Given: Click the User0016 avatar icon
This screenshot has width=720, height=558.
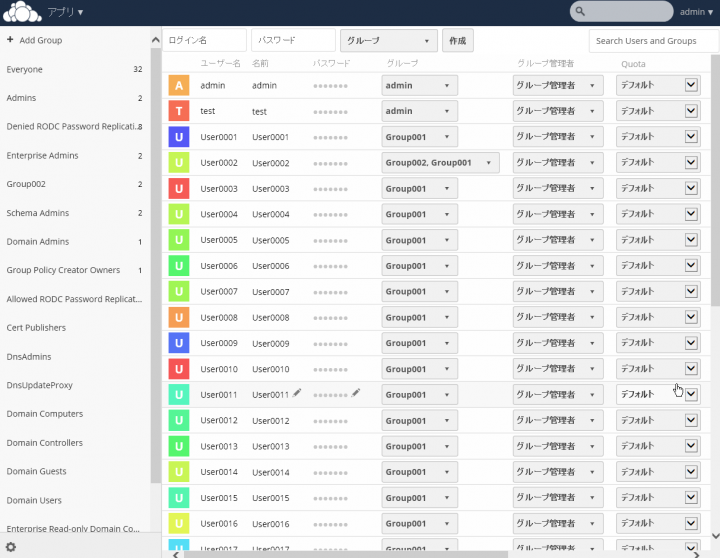Looking at the screenshot, I should pos(179,524).
